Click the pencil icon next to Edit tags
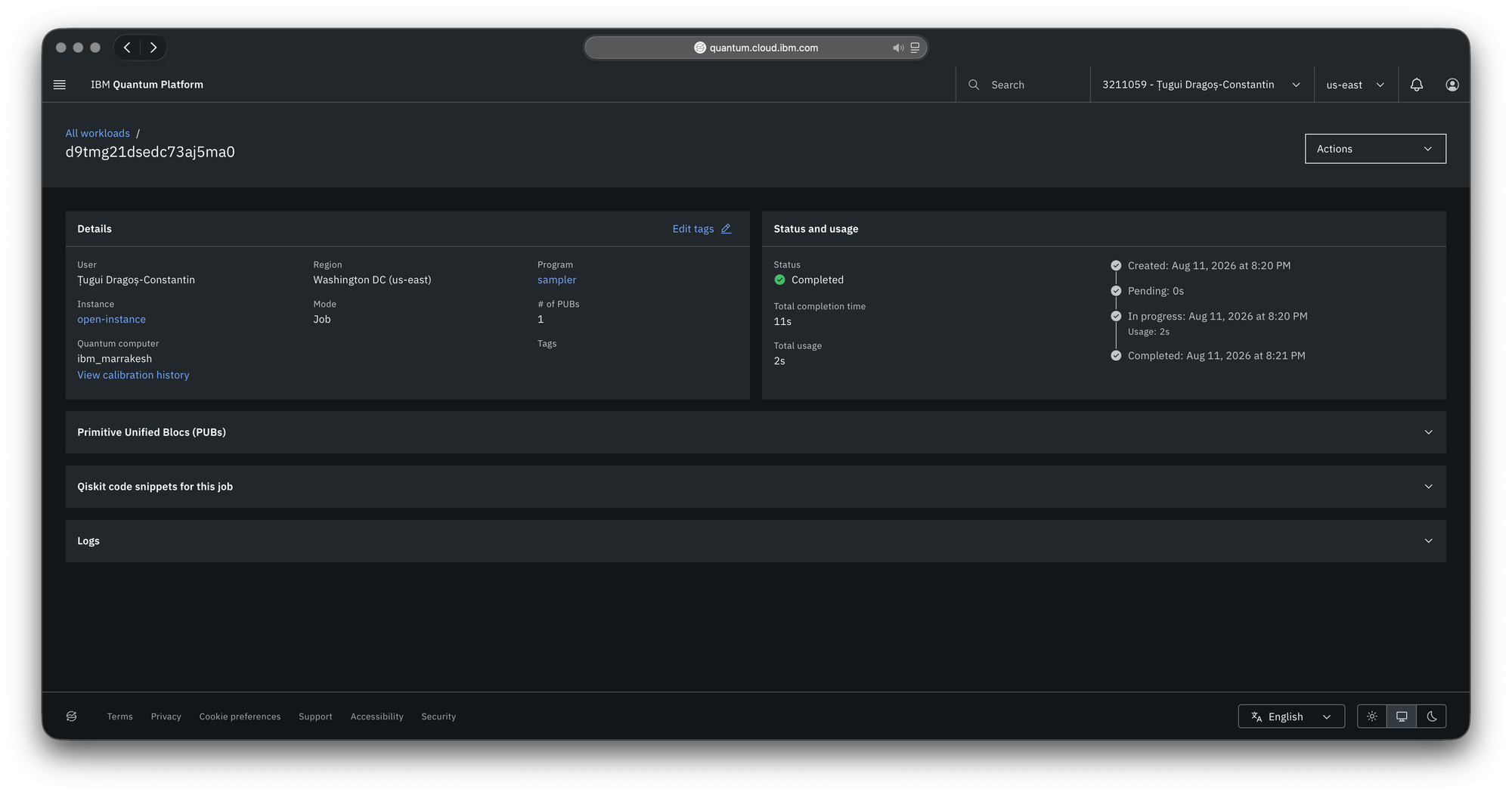Screen dimensions: 1512x795 click(x=726, y=229)
